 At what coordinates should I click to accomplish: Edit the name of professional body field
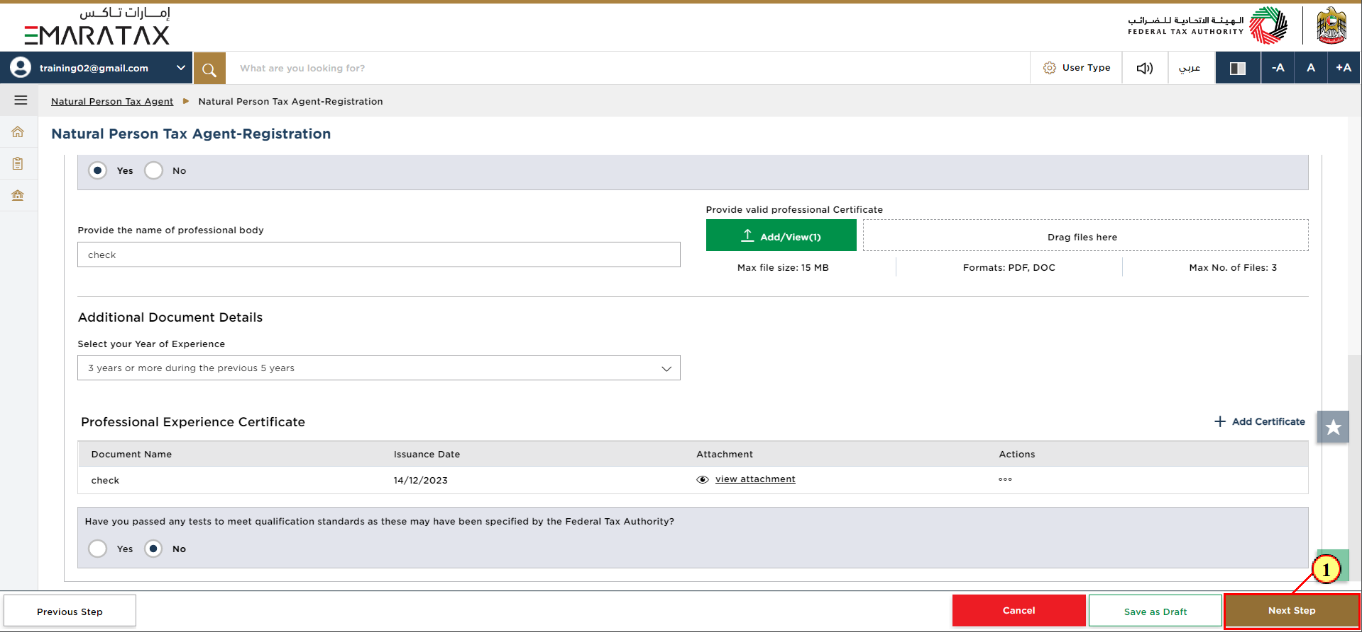[x=379, y=255]
